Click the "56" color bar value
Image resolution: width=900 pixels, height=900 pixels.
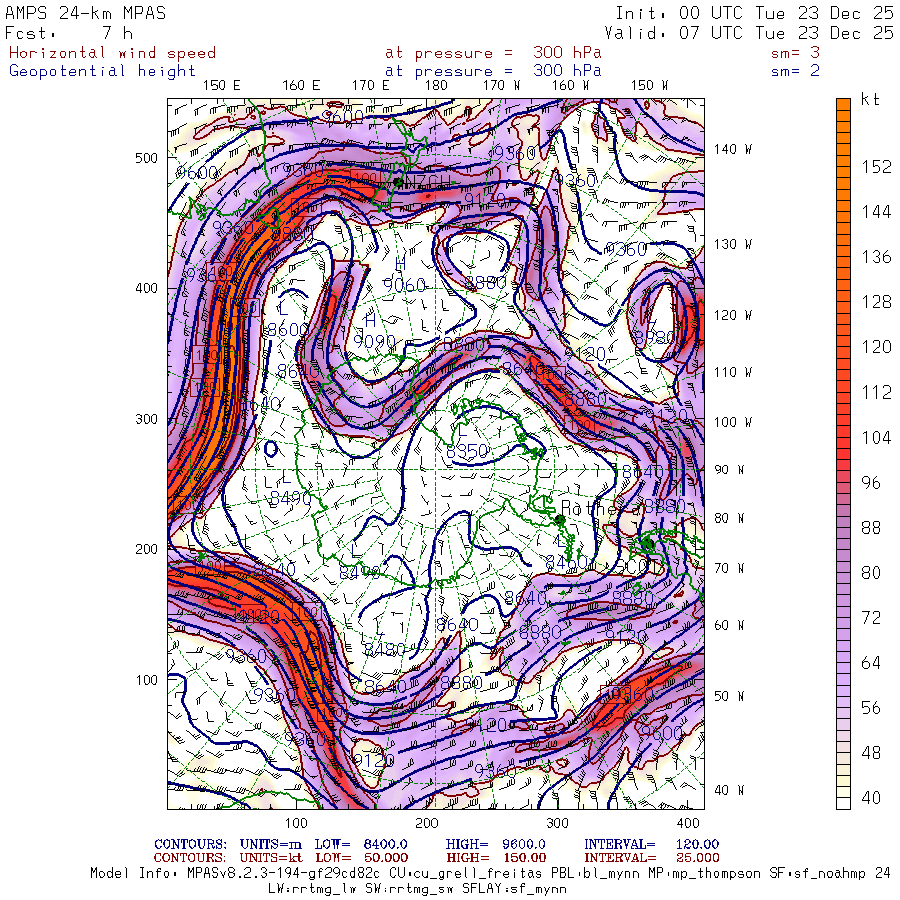click(x=871, y=708)
